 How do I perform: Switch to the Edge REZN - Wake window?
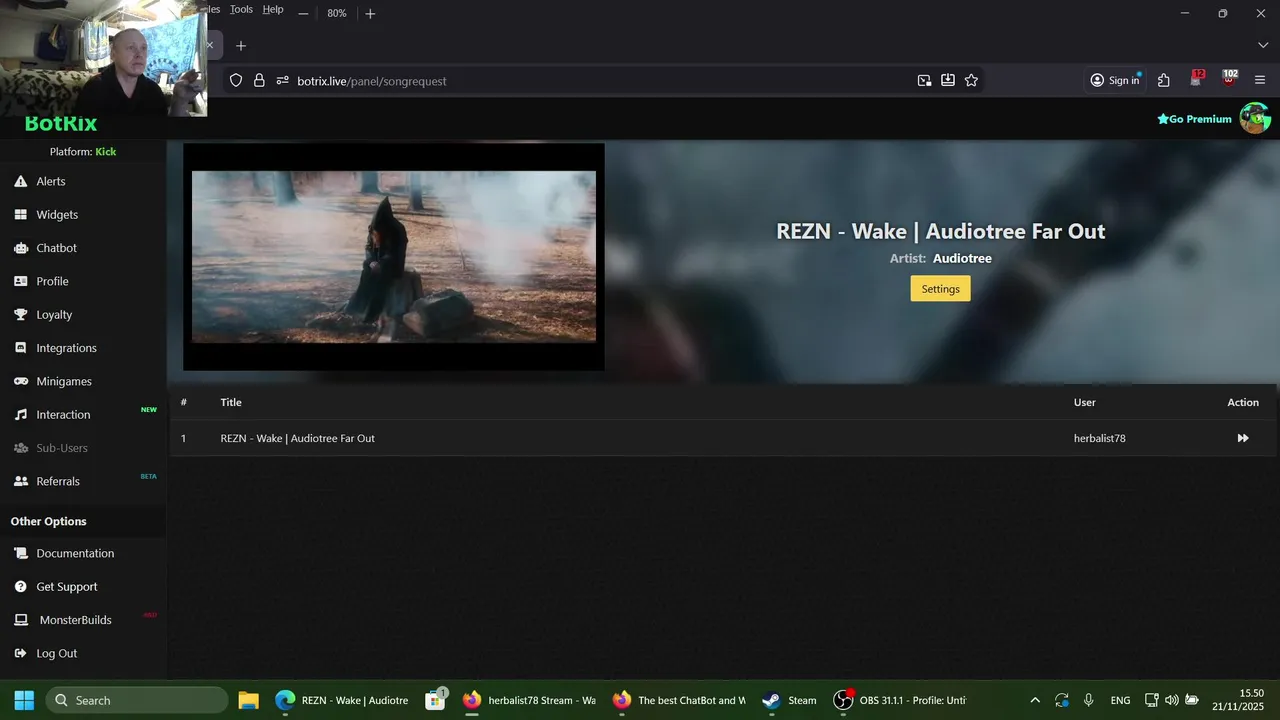342,700
